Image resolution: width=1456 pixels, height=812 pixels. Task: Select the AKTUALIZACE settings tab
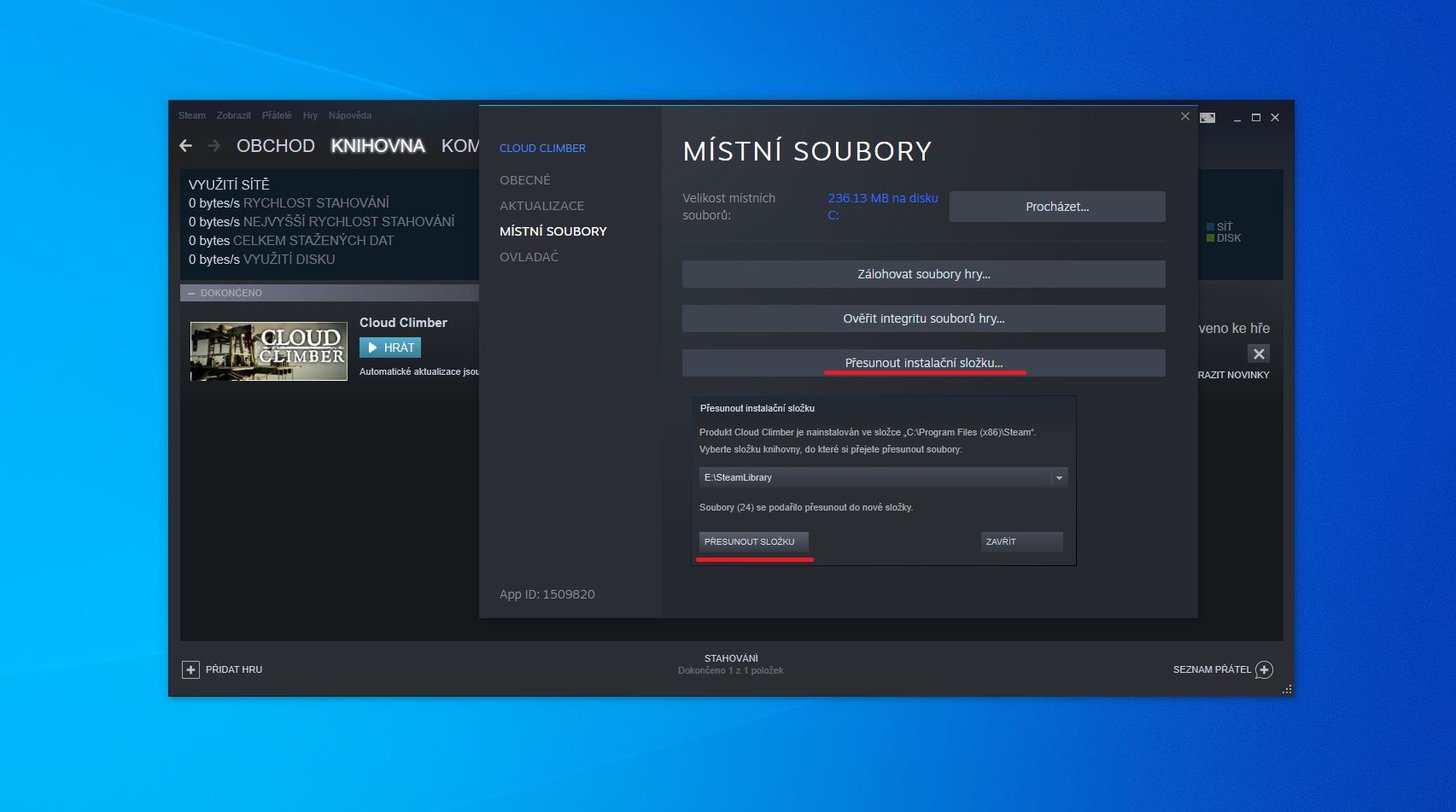pyautogui.click(x=542, y=206)
